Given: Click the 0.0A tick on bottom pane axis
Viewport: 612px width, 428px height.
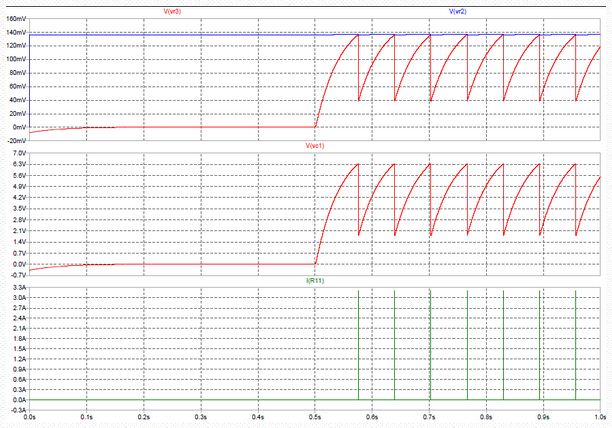Looking at the screenshot, I should click(x=17, y=399).
